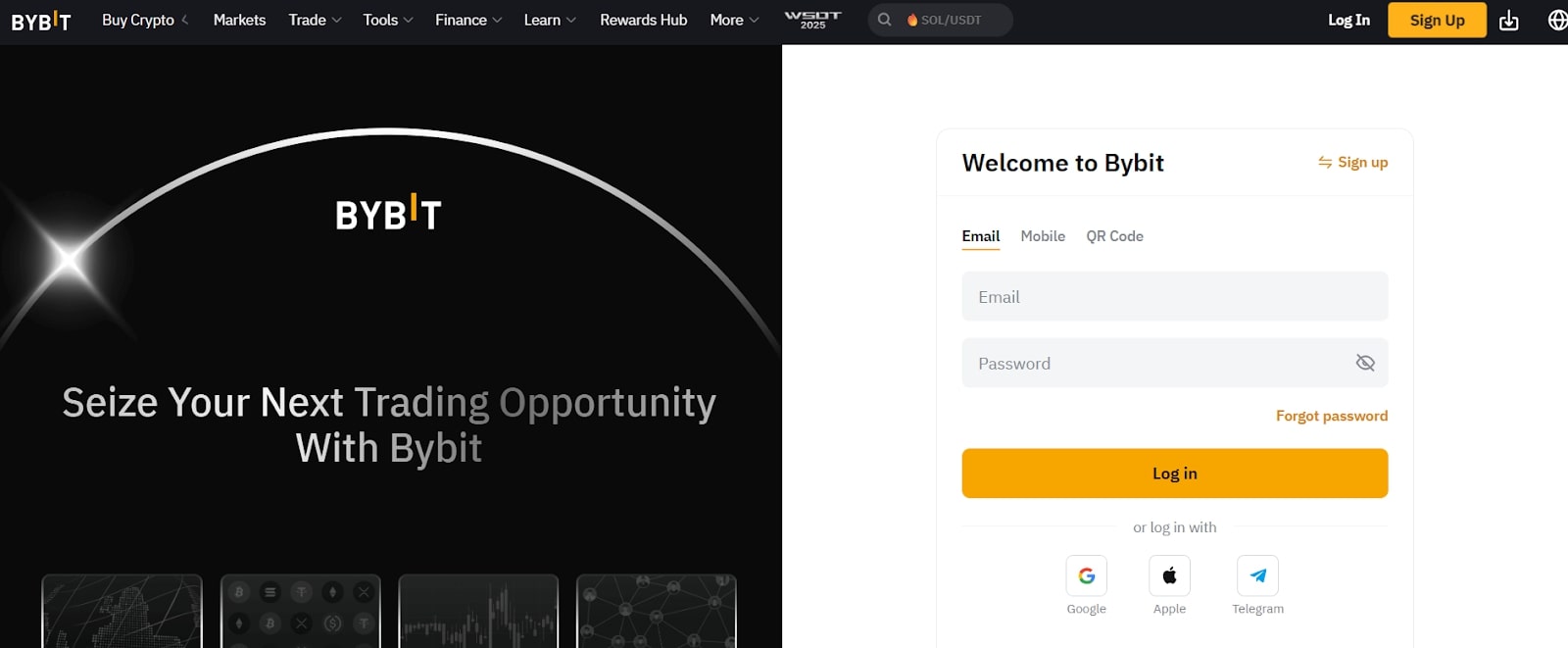
Task: Click the navbar Sign Up button
Action: coord(1437,21)
